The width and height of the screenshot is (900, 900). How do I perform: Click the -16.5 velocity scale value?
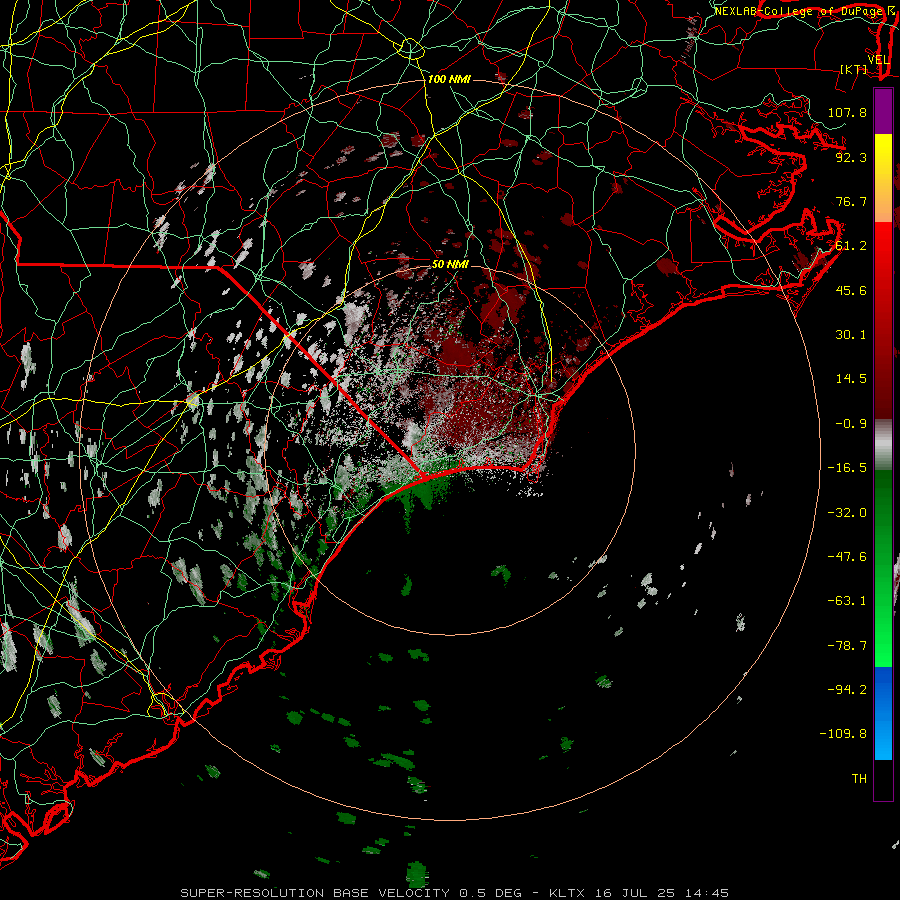(847, 468)
